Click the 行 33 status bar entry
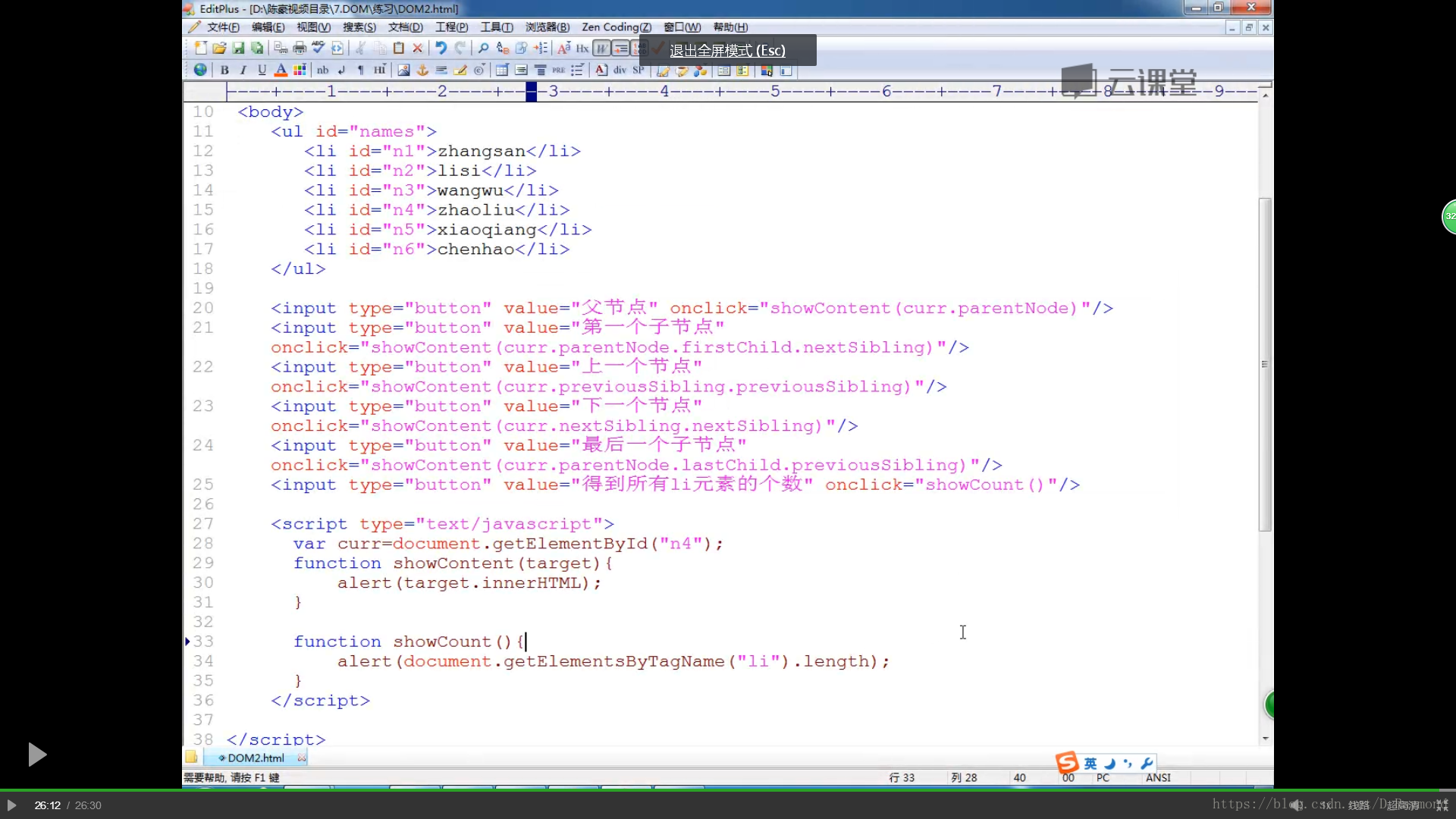The image size is (1456, 819). click(x=902, y=777)
